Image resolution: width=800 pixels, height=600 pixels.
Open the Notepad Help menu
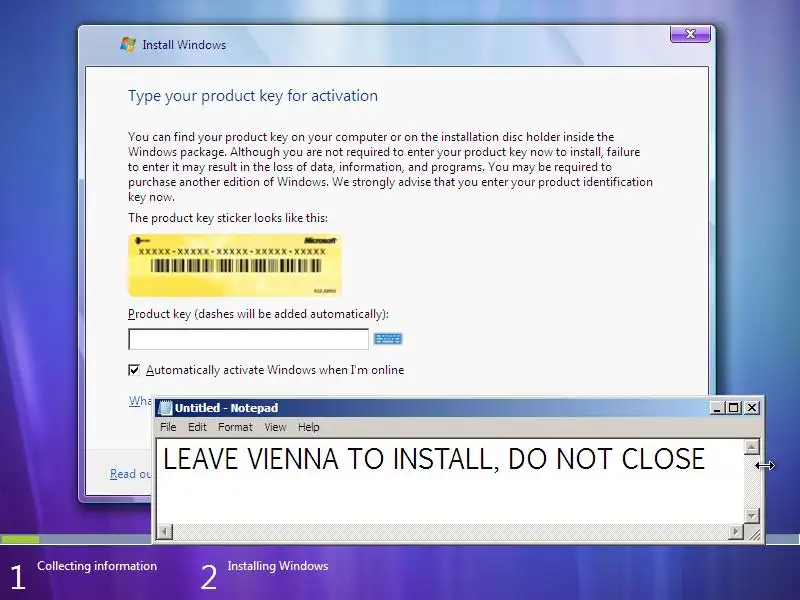pyautogui.click(x=309, y=427)
